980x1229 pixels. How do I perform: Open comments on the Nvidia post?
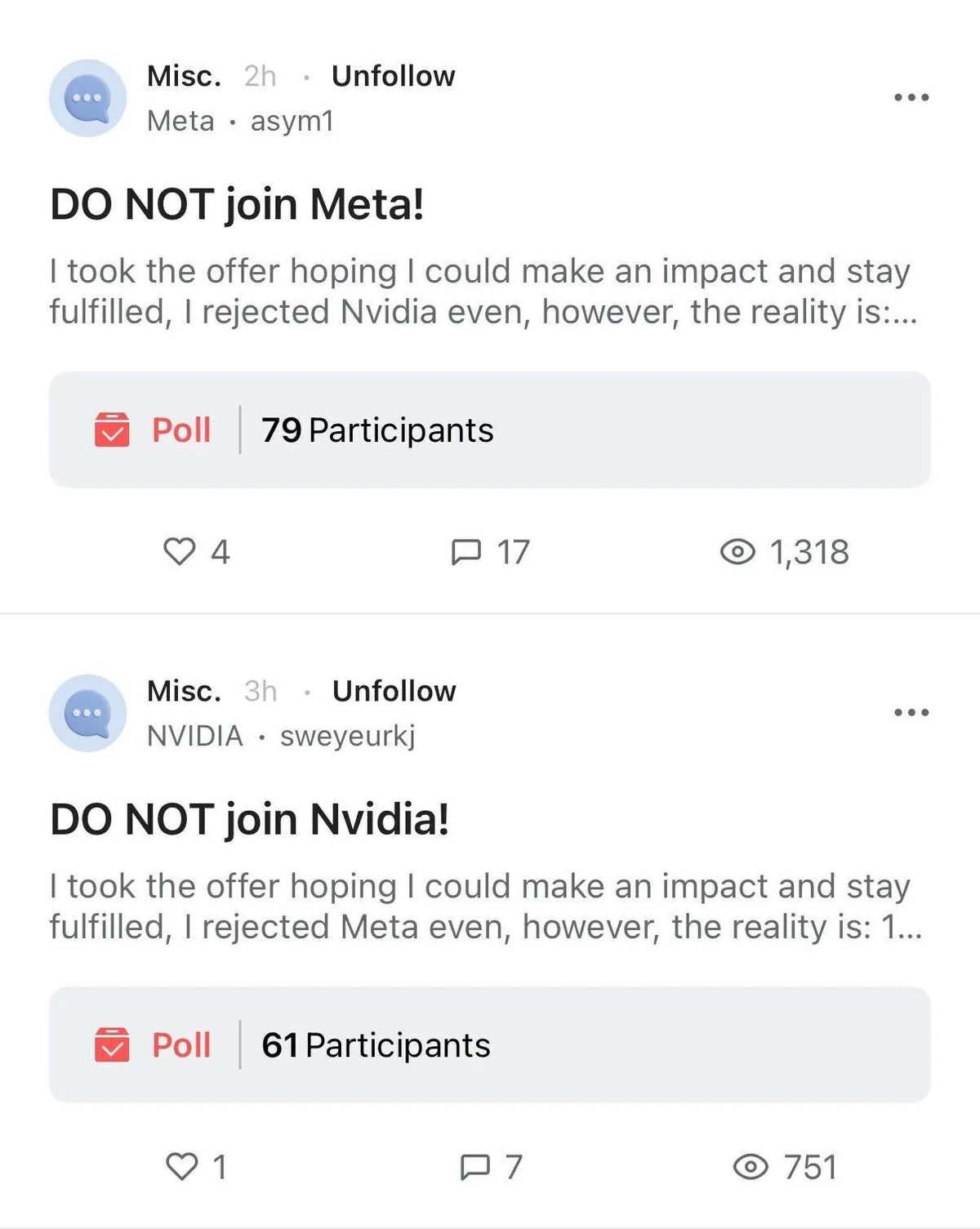tap(475, 1167)
